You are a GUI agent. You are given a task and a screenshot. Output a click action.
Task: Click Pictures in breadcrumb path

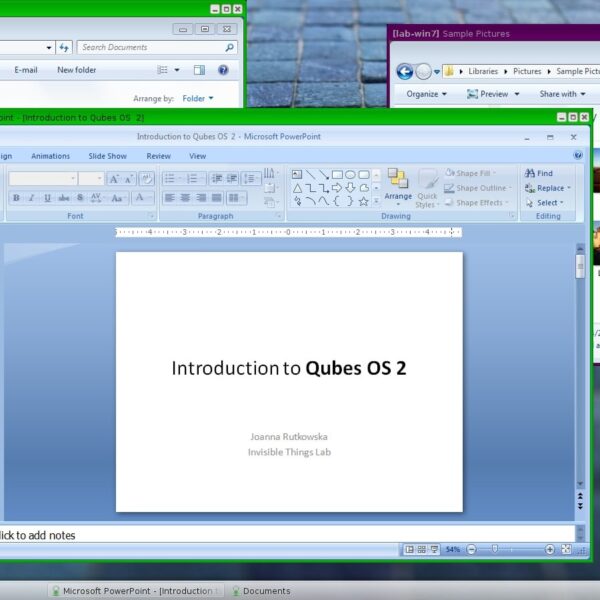pos(527,72)
